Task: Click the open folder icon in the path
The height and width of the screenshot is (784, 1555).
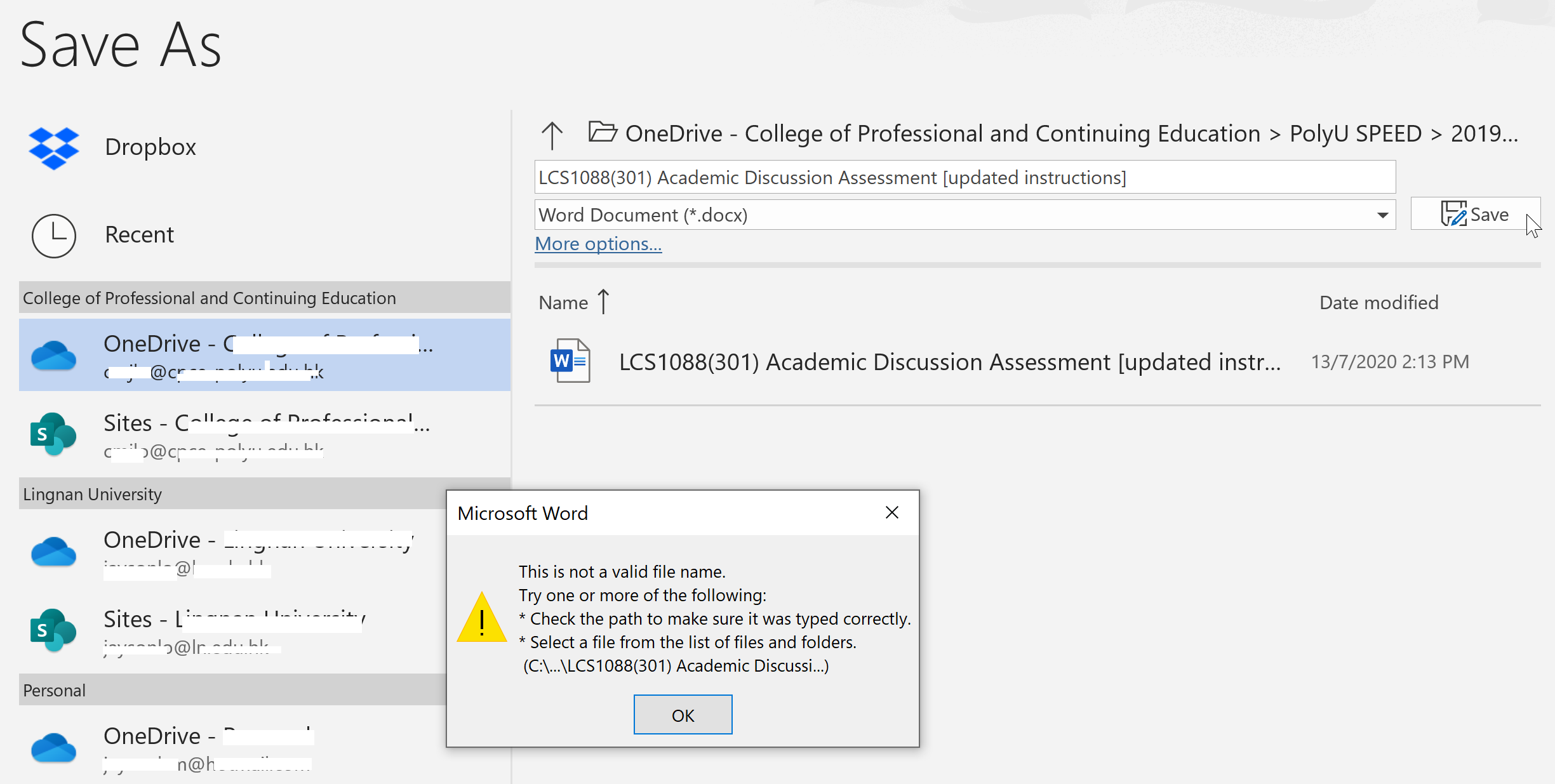Action: click(603, 132)
